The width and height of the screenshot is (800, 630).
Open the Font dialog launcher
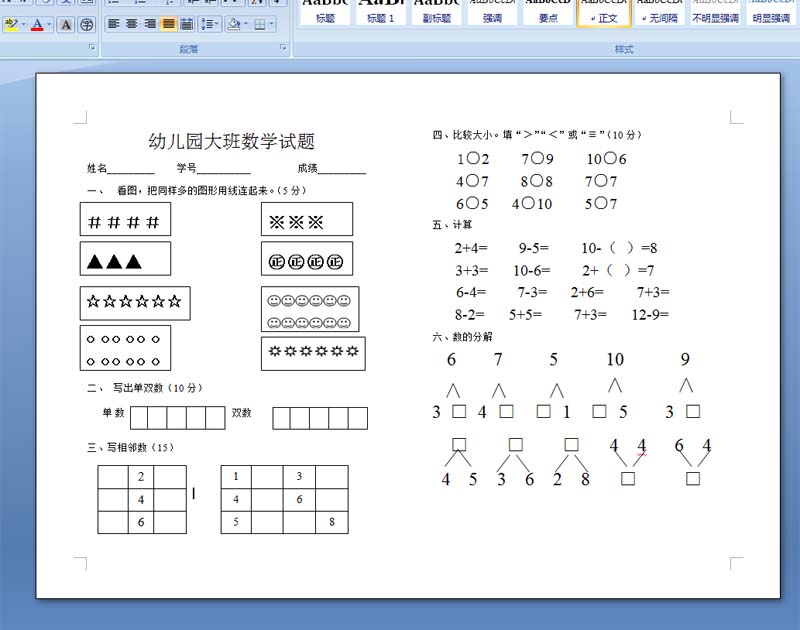tap(92, 47)
